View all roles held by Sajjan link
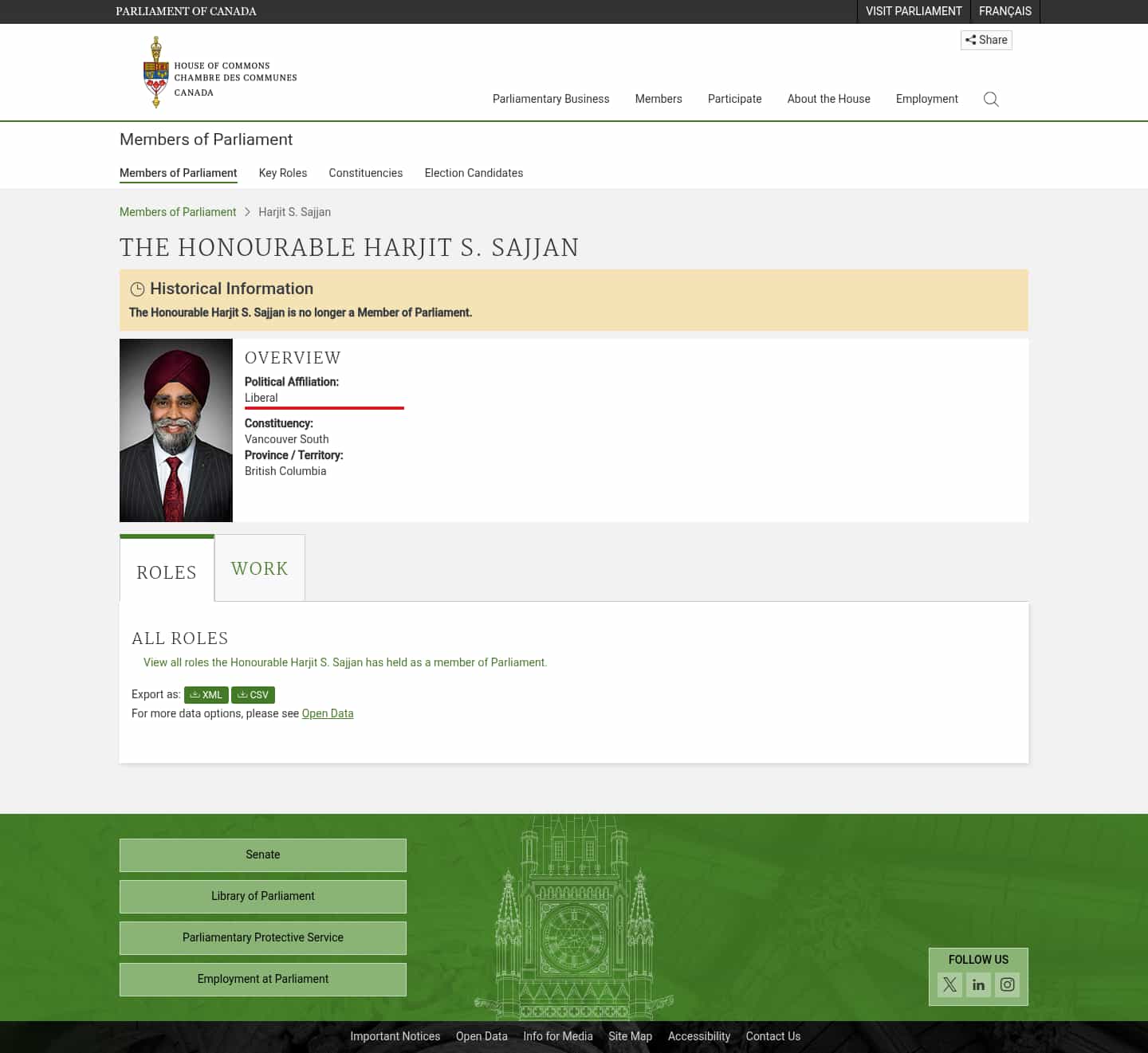Viewport: 1148px width, 1053px height. tap(344, 662)
